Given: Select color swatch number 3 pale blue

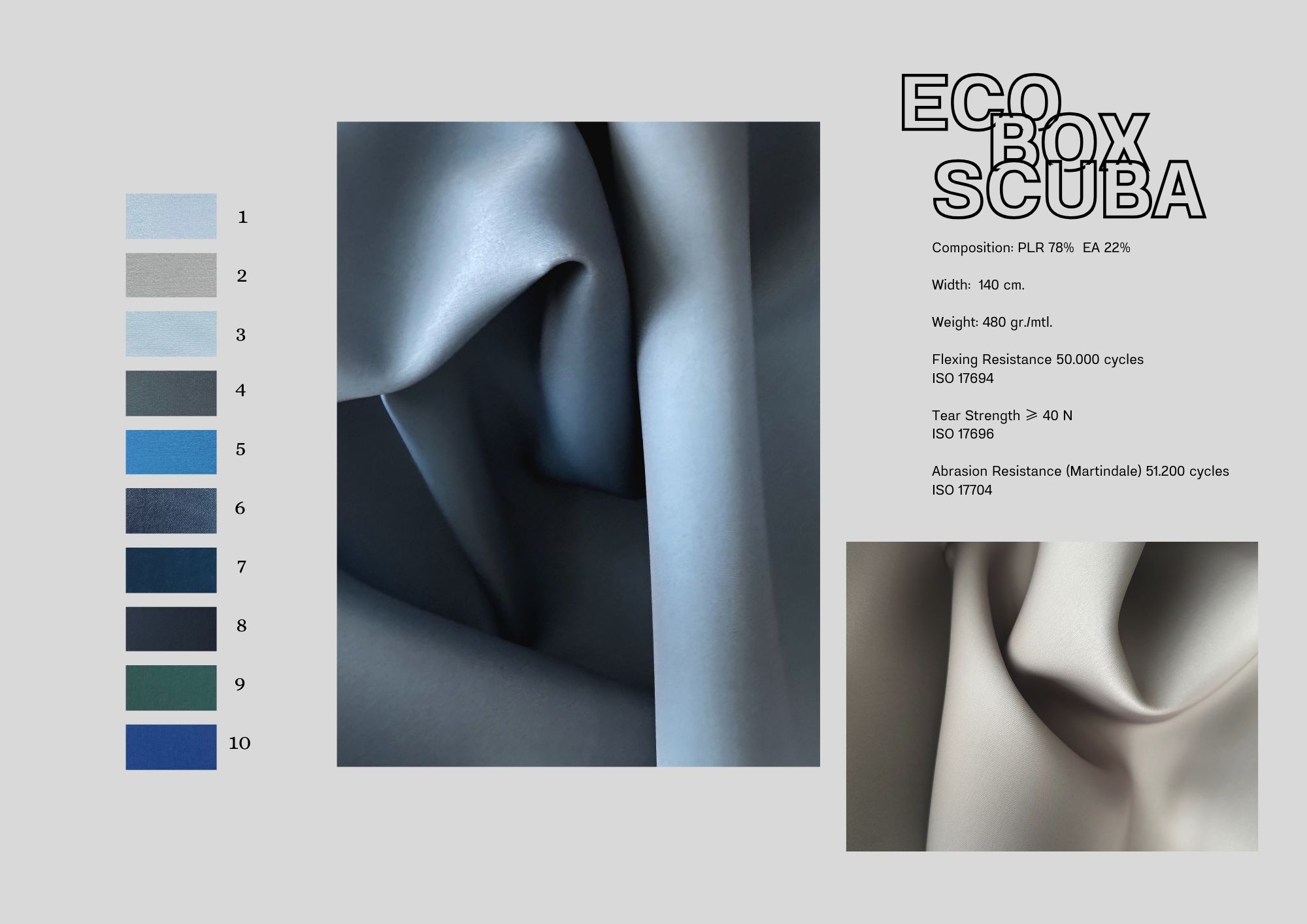Looking at the screenshot, I should click(x=171, y=334).
